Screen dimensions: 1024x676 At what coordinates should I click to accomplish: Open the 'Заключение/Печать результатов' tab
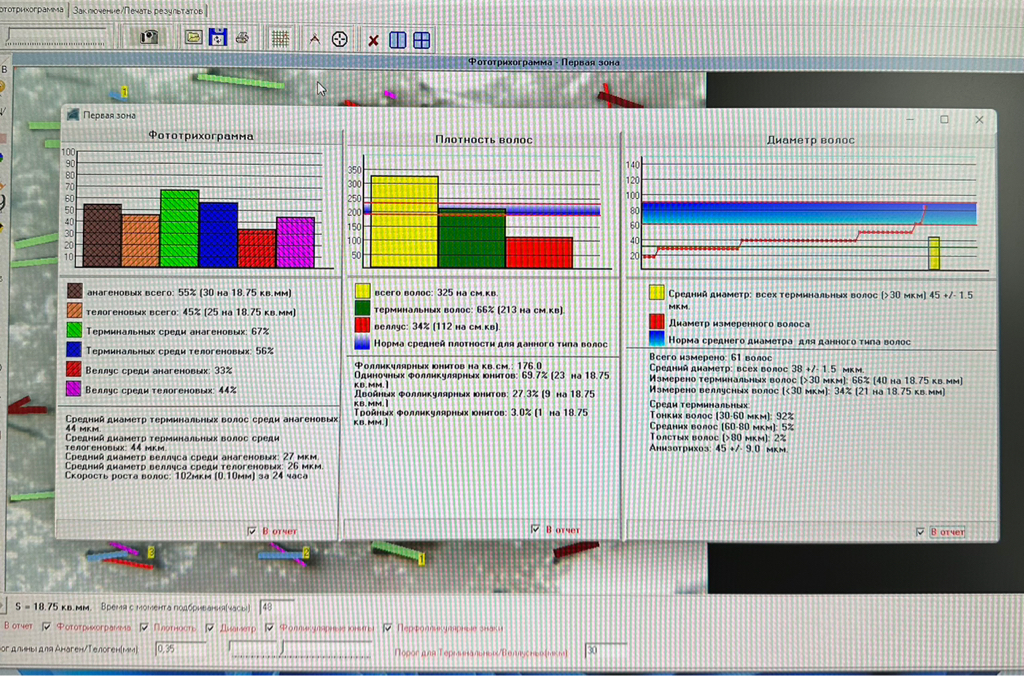tap(138, 10)
